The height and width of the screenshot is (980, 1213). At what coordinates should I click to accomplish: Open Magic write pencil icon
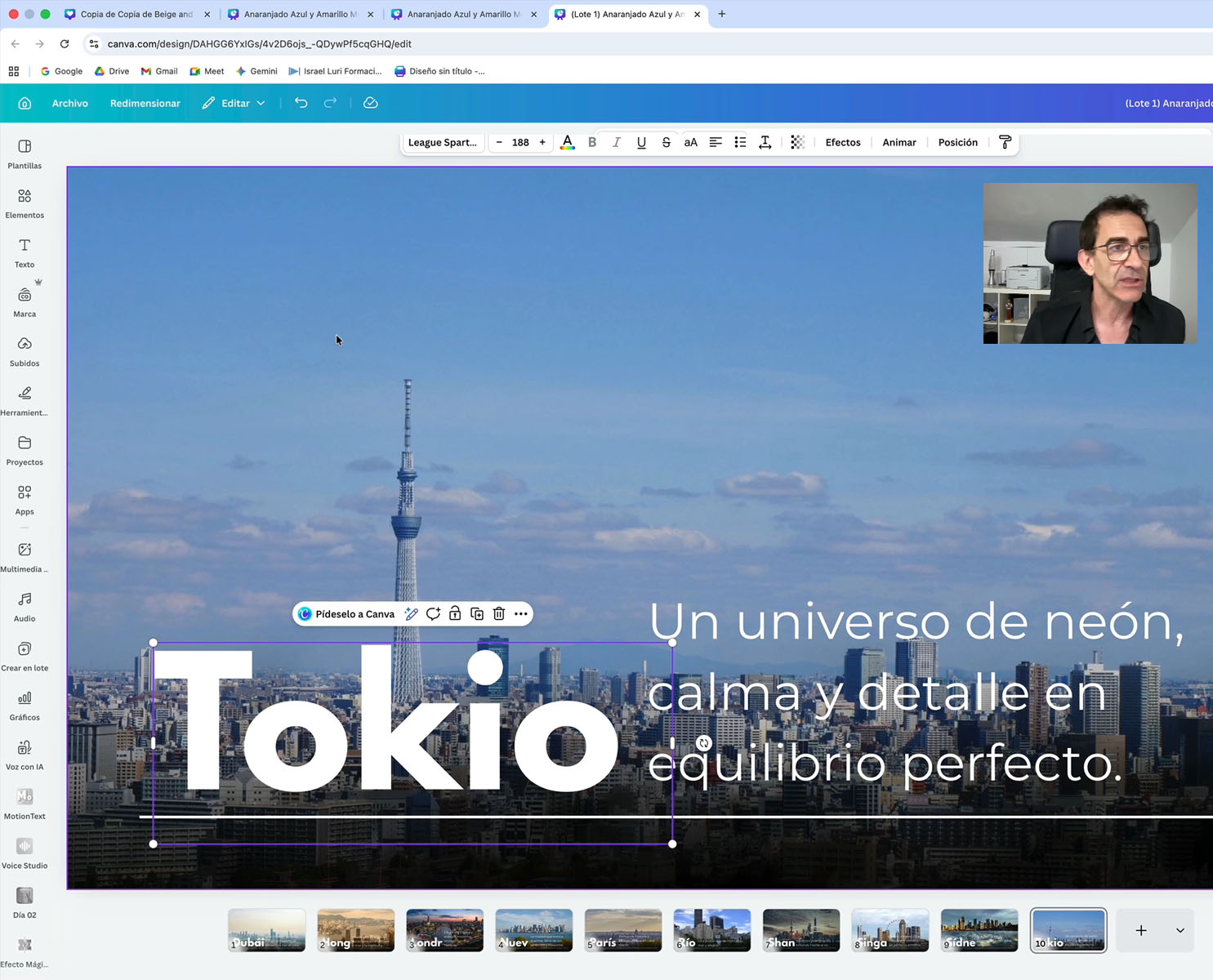412,614
